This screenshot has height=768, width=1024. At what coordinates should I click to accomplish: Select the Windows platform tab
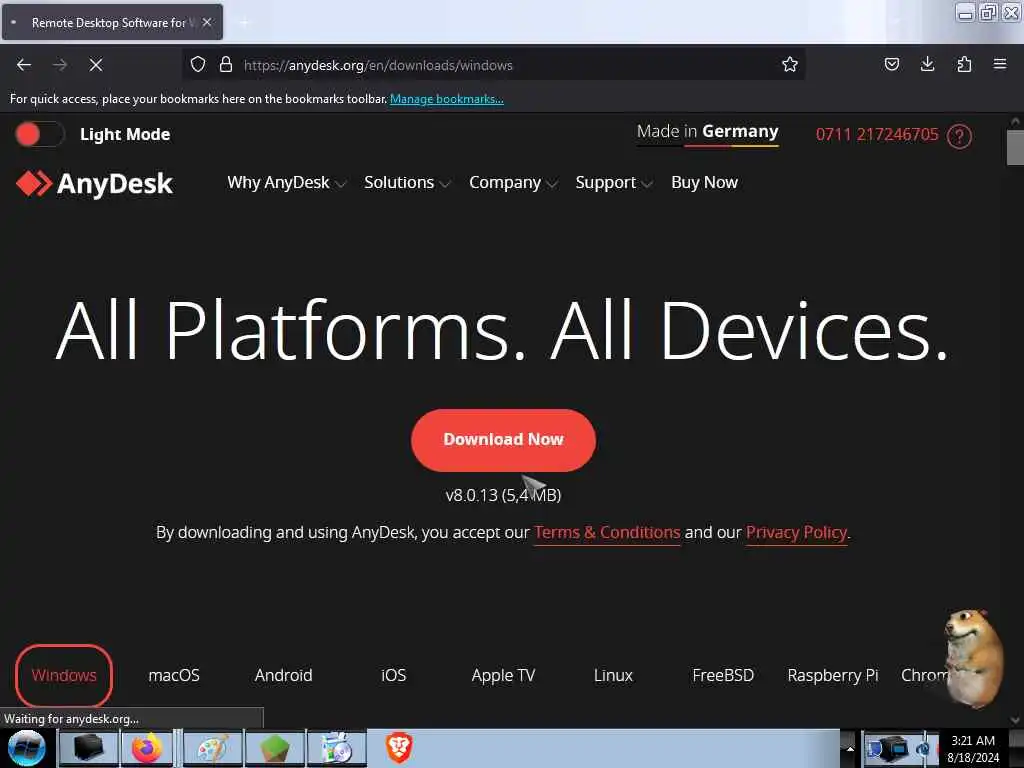(x=64, y=675)
